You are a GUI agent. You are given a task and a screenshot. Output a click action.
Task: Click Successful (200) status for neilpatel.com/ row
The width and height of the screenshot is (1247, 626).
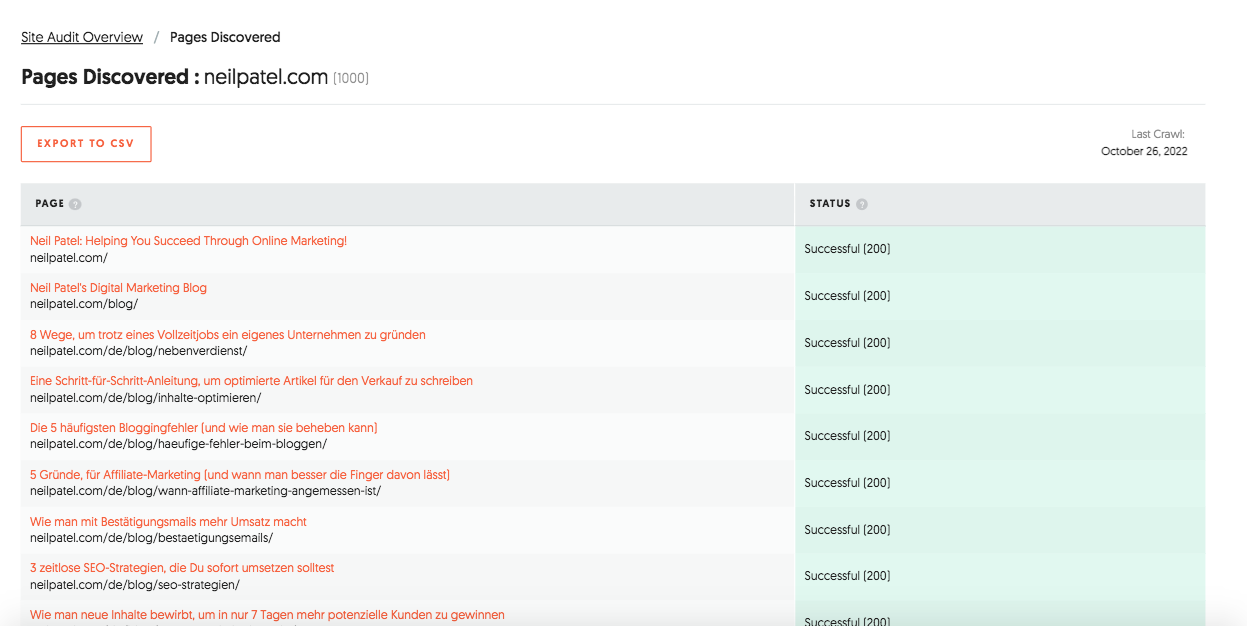pyautogui.click(x=847, y=249)
